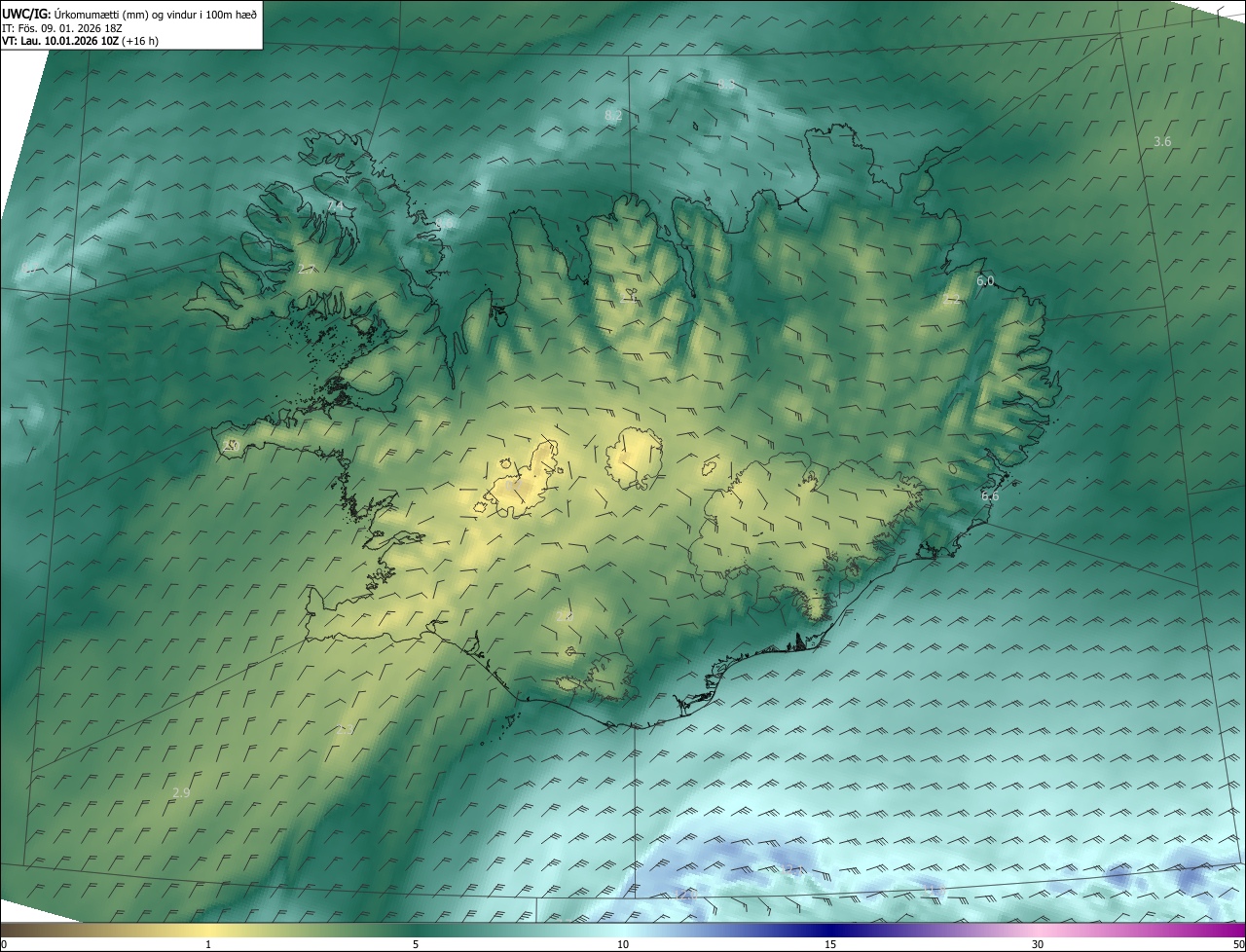This screenshot has height=952, width=1246.
Task: Click the '2.2' value in east Iceland
Action: point(952,301)
